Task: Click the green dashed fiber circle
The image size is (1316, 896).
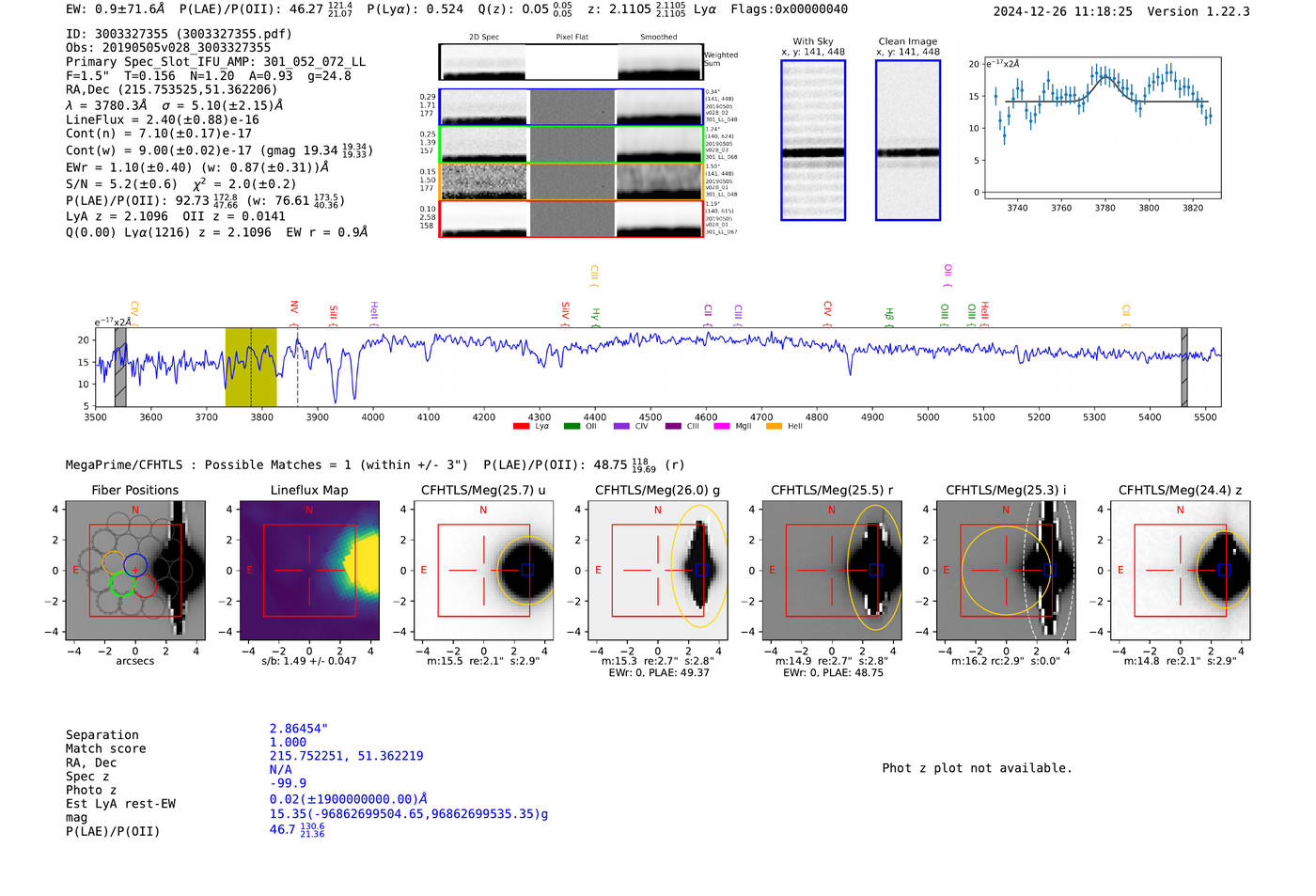Action: 122,584
